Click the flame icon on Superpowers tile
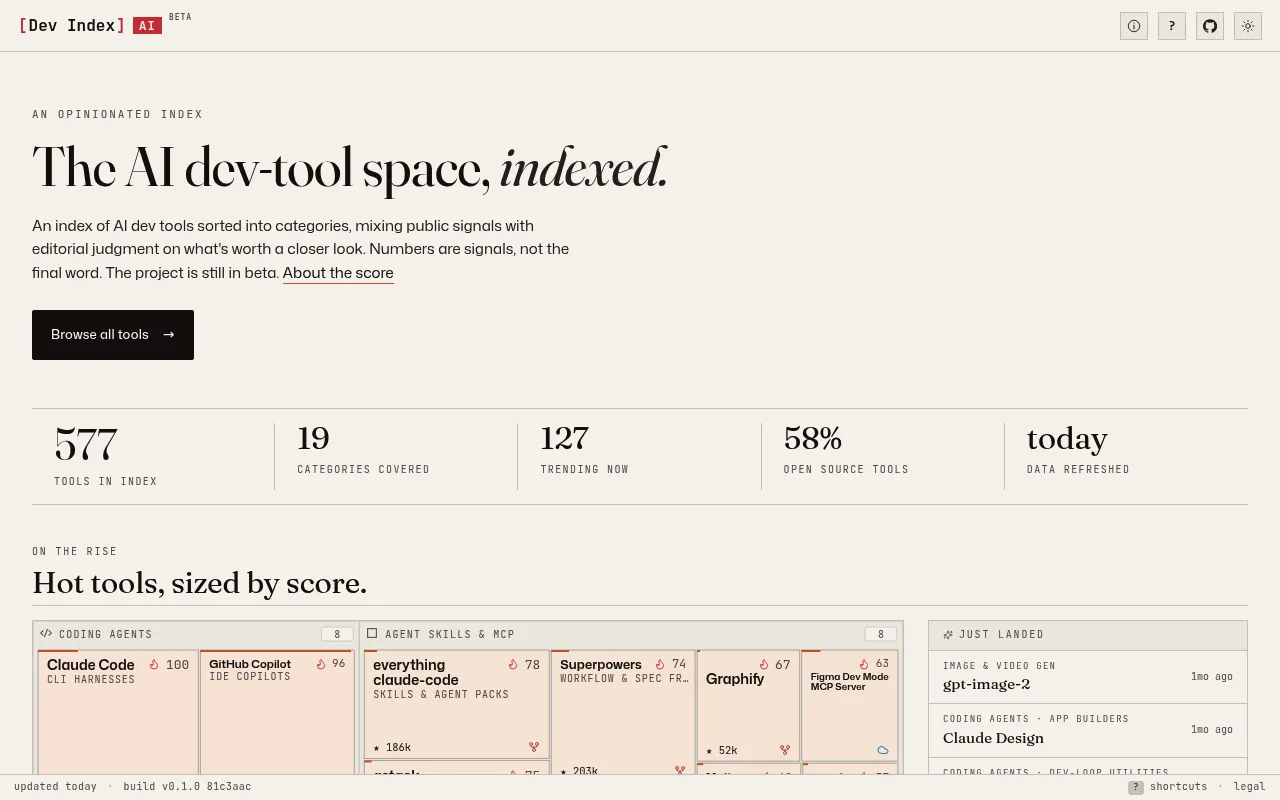The height and width of the screenshot is (800, 1280). [x=660, y=664]
